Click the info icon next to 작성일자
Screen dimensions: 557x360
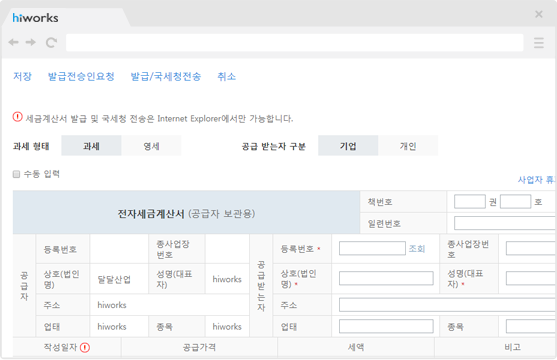pos(85,348)
